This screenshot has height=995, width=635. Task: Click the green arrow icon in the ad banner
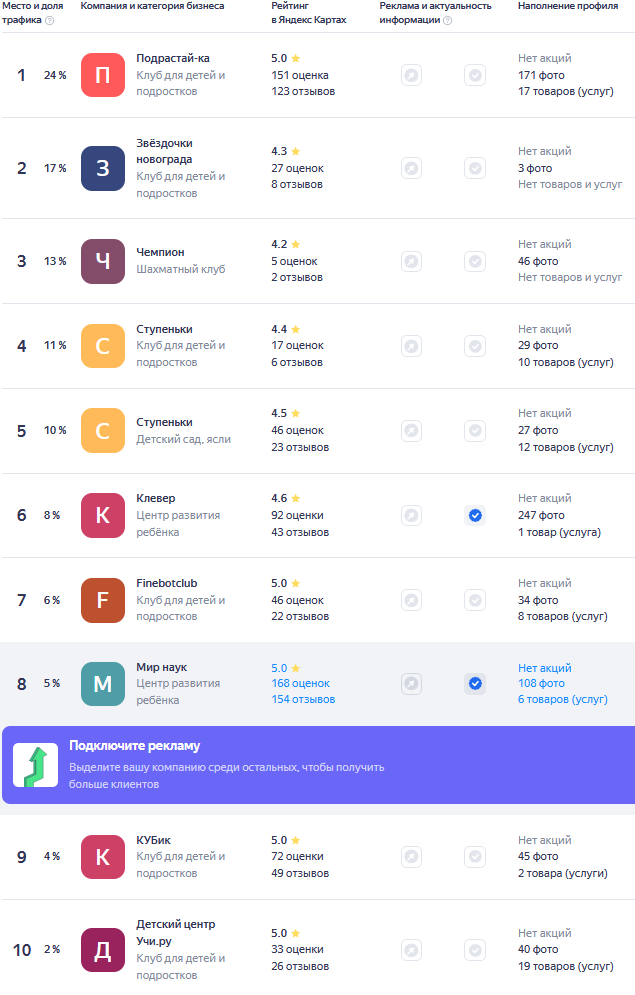(x=35, y=765)
